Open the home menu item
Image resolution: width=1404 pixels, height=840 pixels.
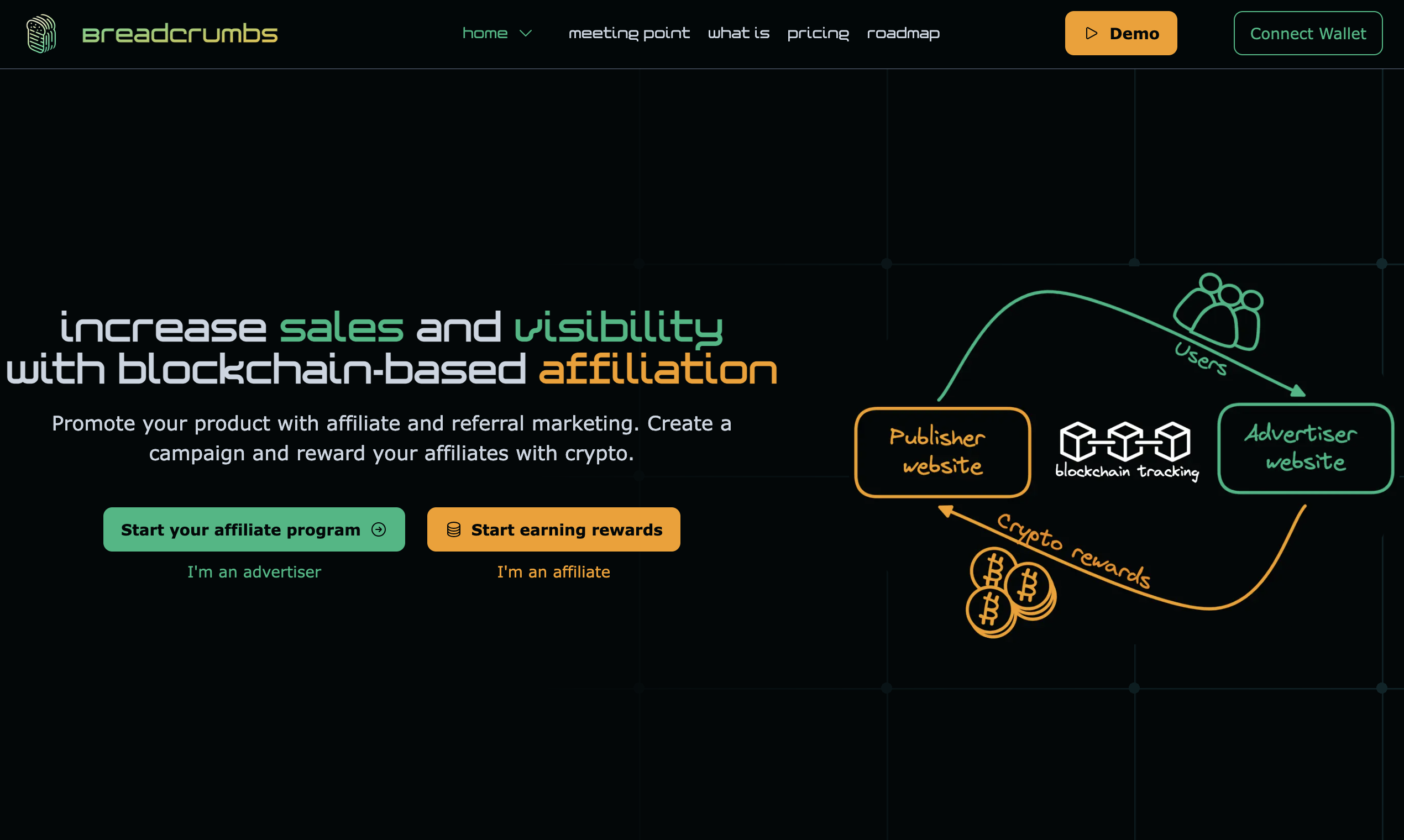point(485,33)
